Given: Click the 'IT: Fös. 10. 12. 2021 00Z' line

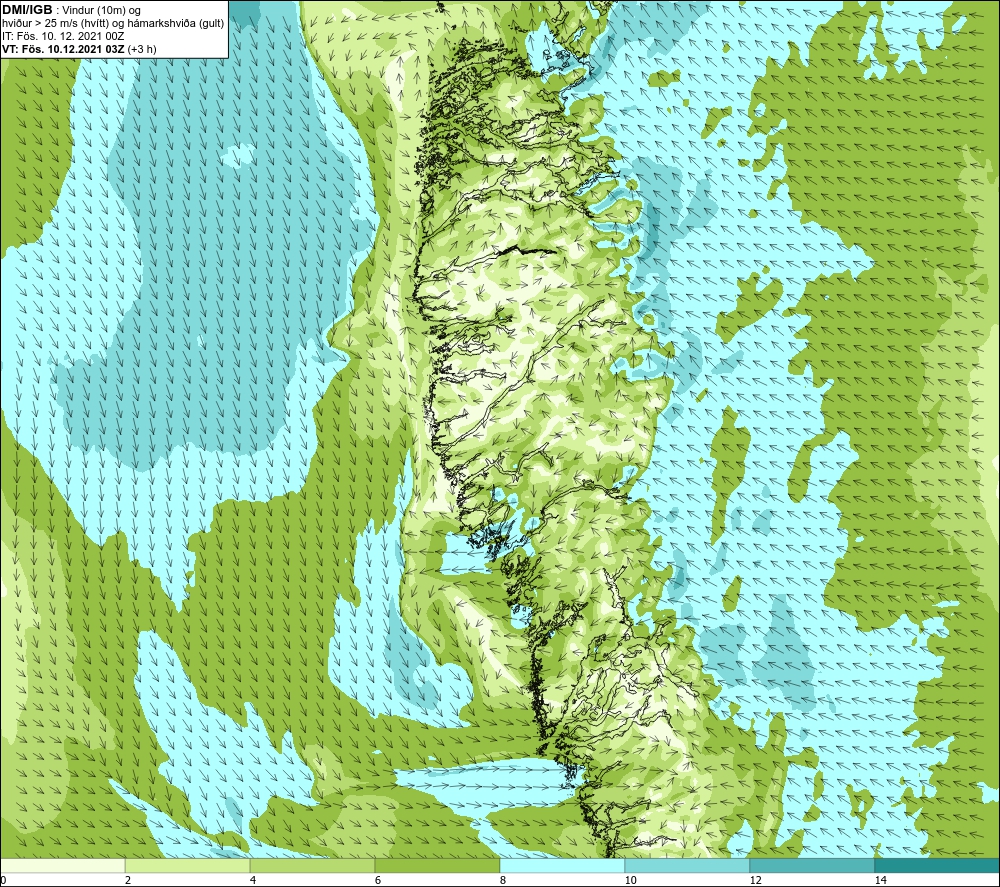Looking at the screenshot, I should (x=63, y=36).
